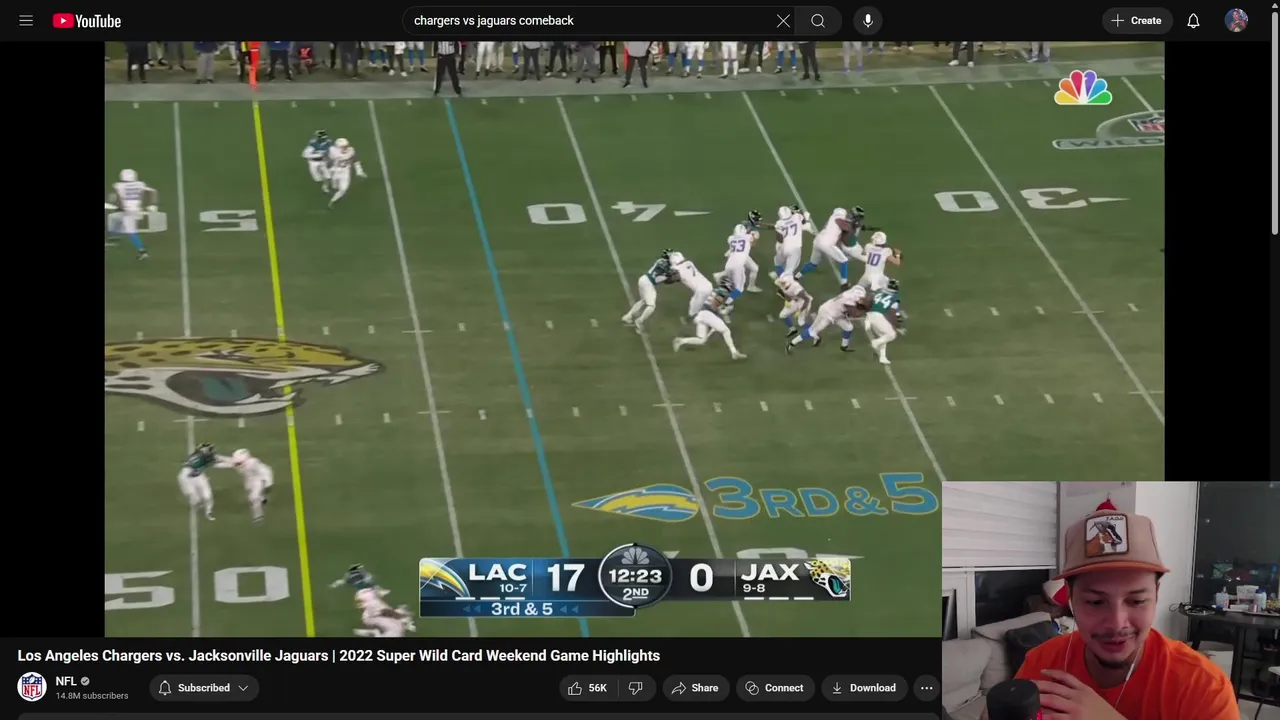The width and height of the screenshot is (1280, 720).
Task: Select the video title text
Action: (x=339, y=656)
